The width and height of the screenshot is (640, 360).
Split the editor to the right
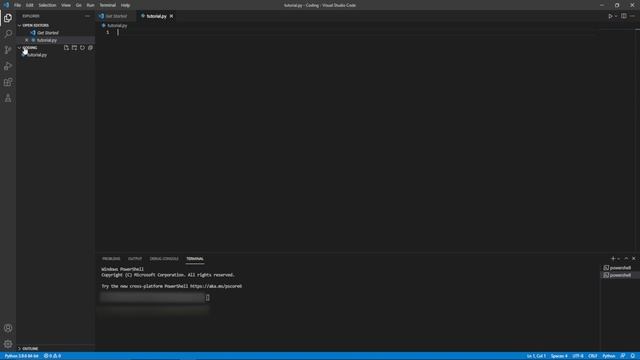(624, 16)
